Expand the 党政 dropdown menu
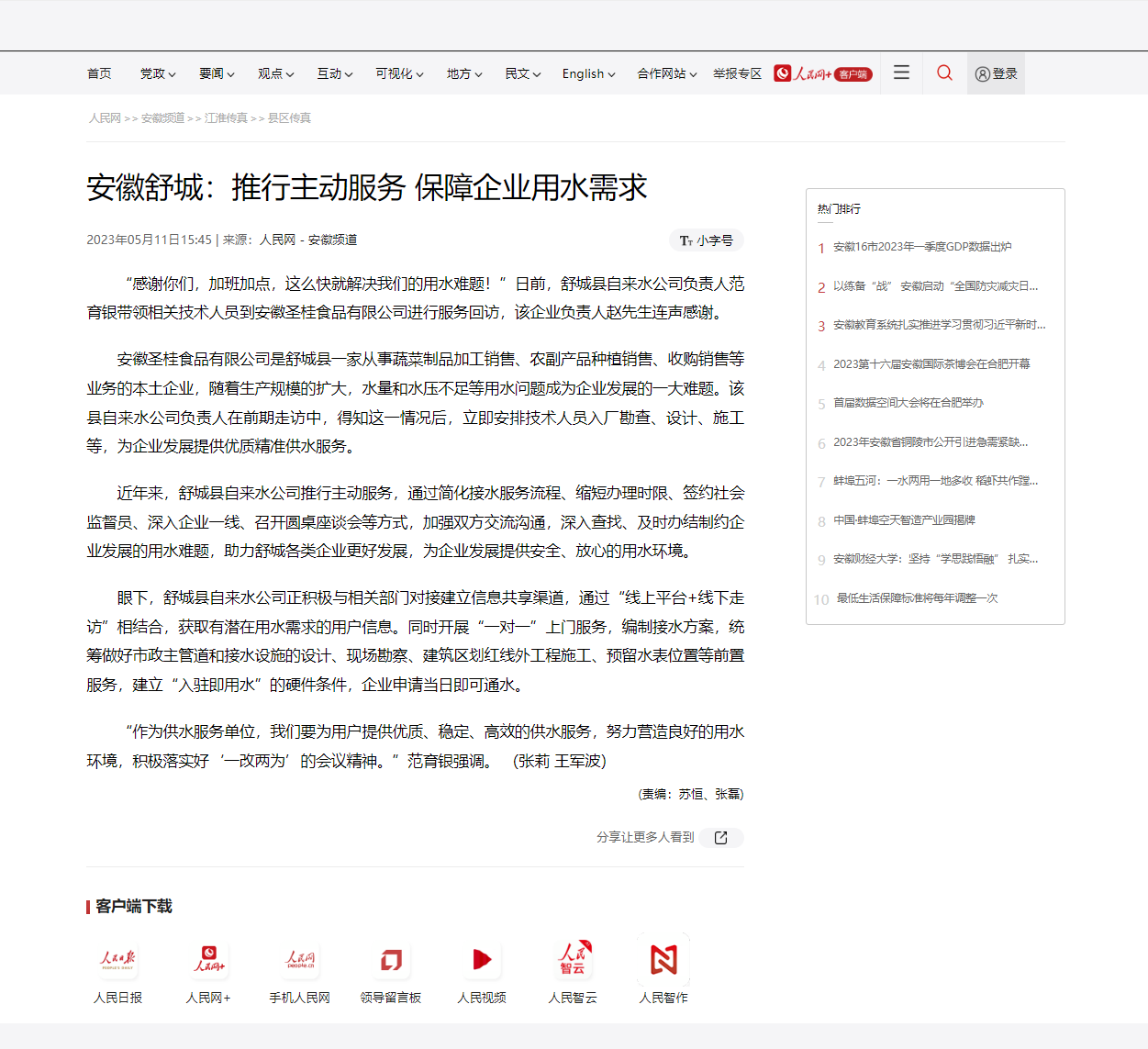 (x=158, y=74)
